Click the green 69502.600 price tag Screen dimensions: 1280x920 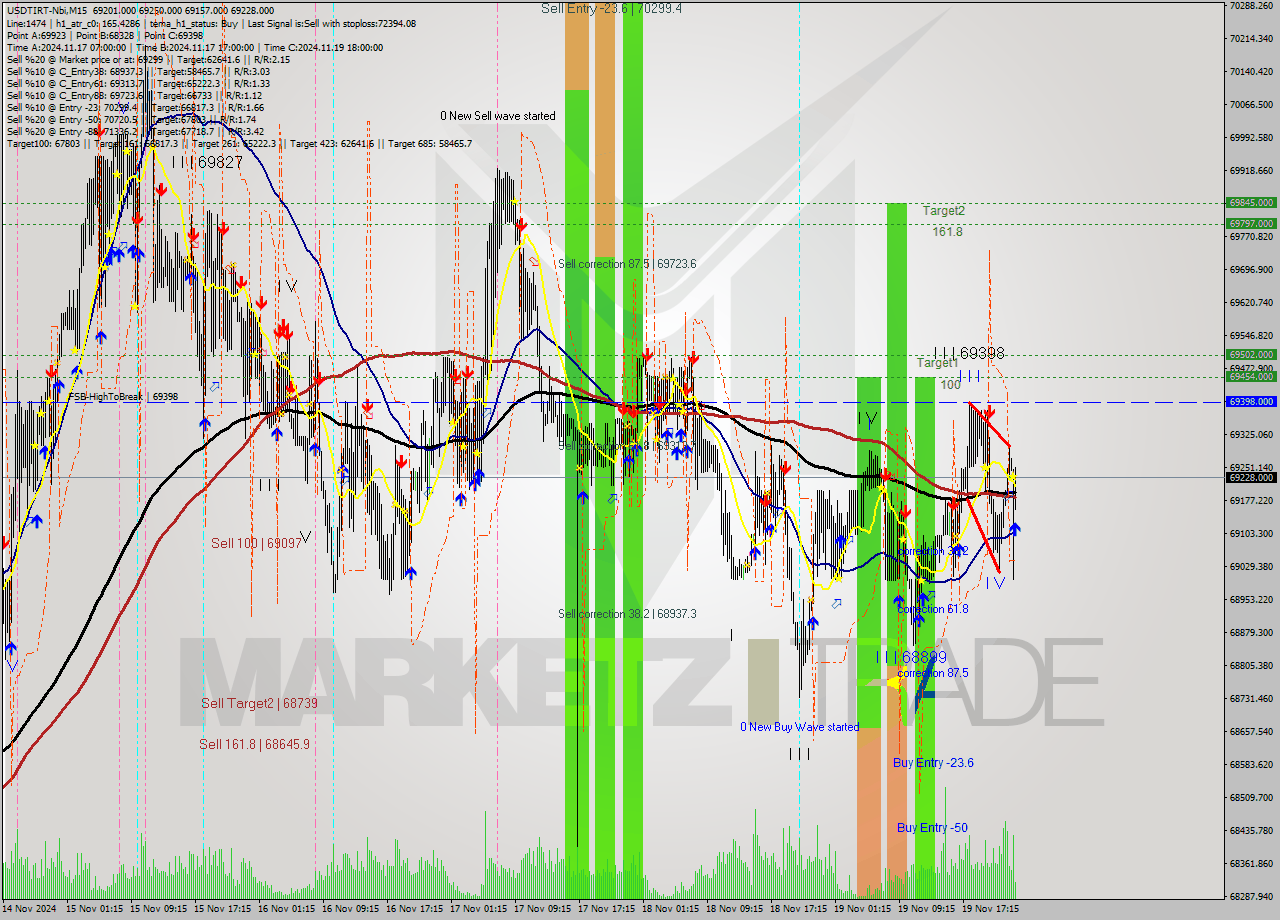coord(1251,354)
